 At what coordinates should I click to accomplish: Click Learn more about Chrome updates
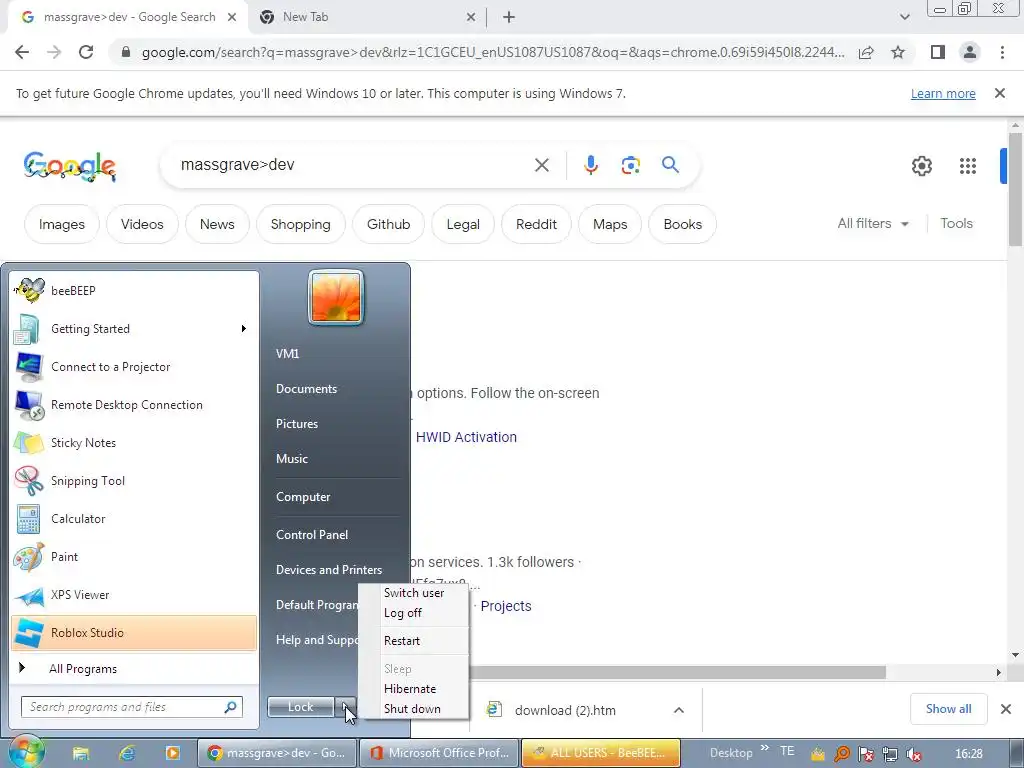point(943,94)
